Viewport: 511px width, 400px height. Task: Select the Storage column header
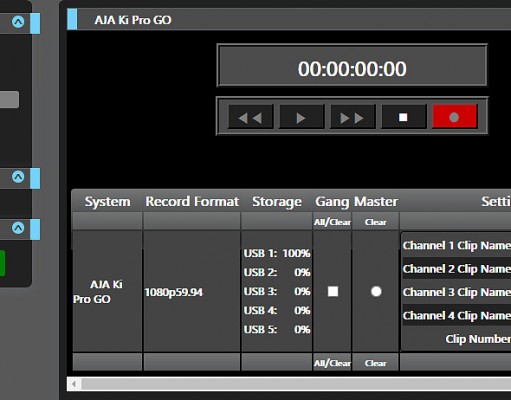tap(277, 201)
